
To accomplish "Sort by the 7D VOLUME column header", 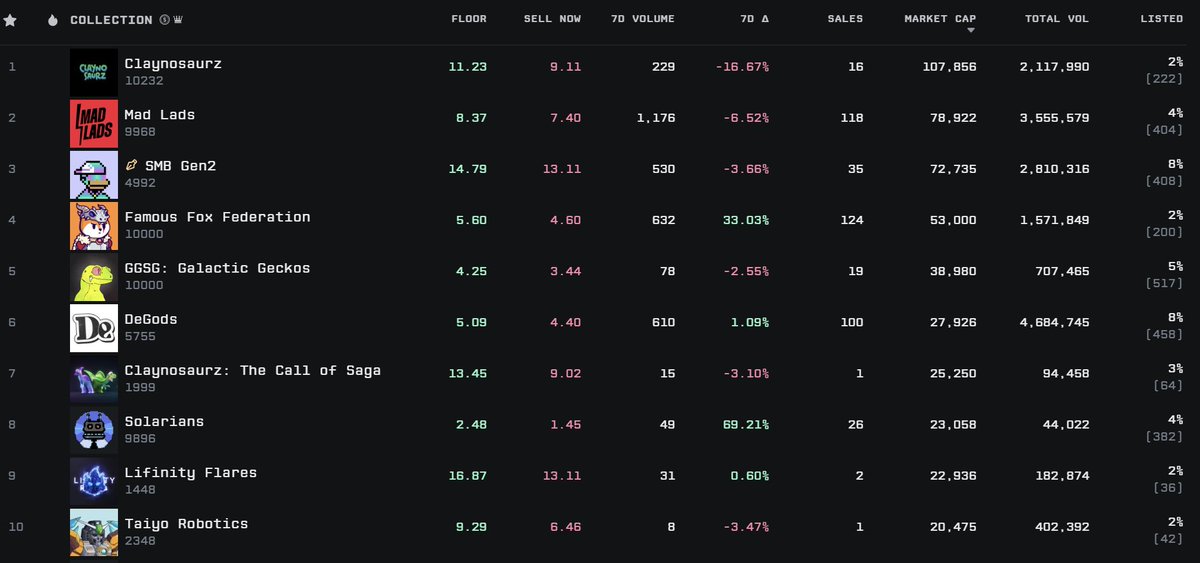I will pyautogui.click(x=641, y=19).
